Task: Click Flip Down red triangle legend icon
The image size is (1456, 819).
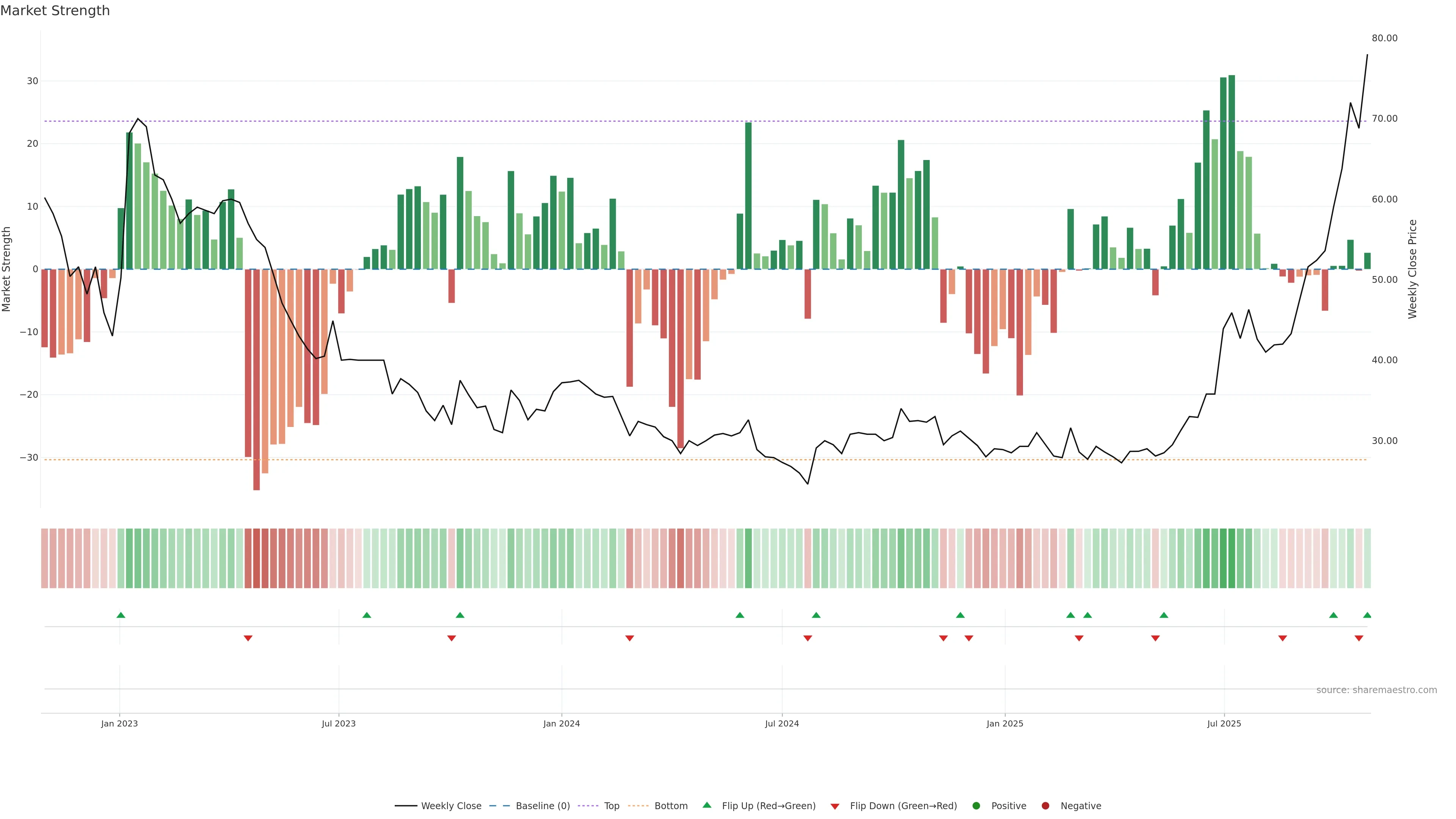Action: tap(835, 806)
